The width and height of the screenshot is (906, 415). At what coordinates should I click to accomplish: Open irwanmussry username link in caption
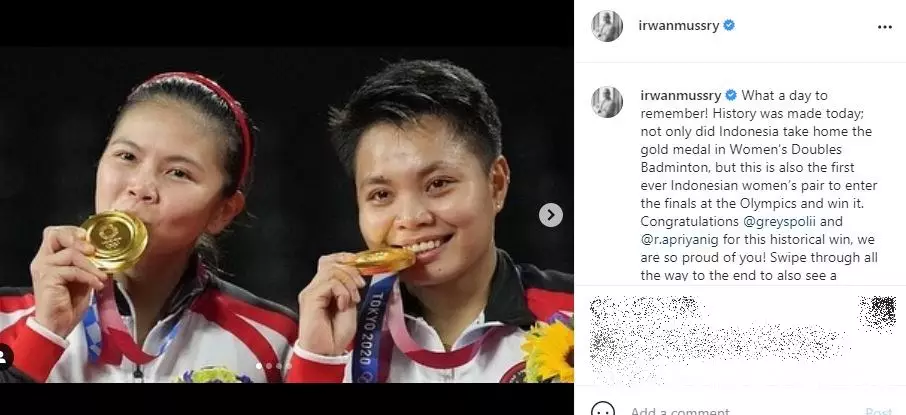click(x=681, y=95)
